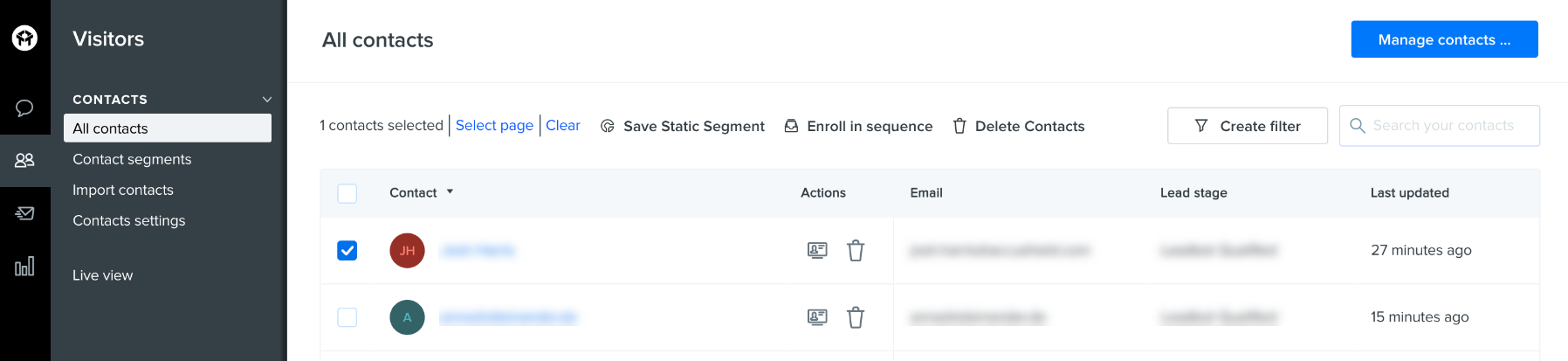The height and width of the screenshot is (361, 1568).
Task: Check the second contact row checkbox
Action: pyautogui.click(x=347, y=317)
